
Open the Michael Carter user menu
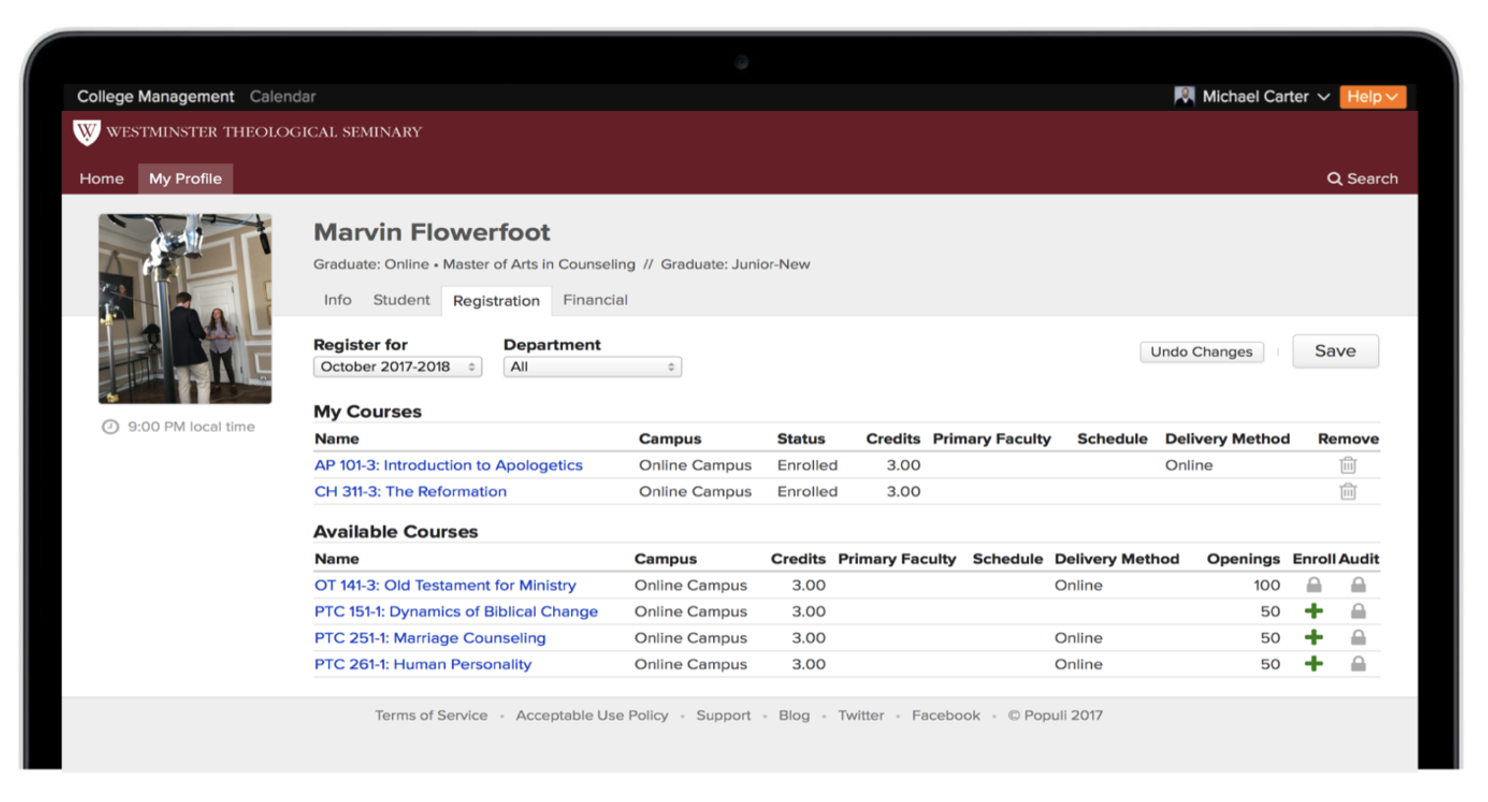(x=1254, y=97)
